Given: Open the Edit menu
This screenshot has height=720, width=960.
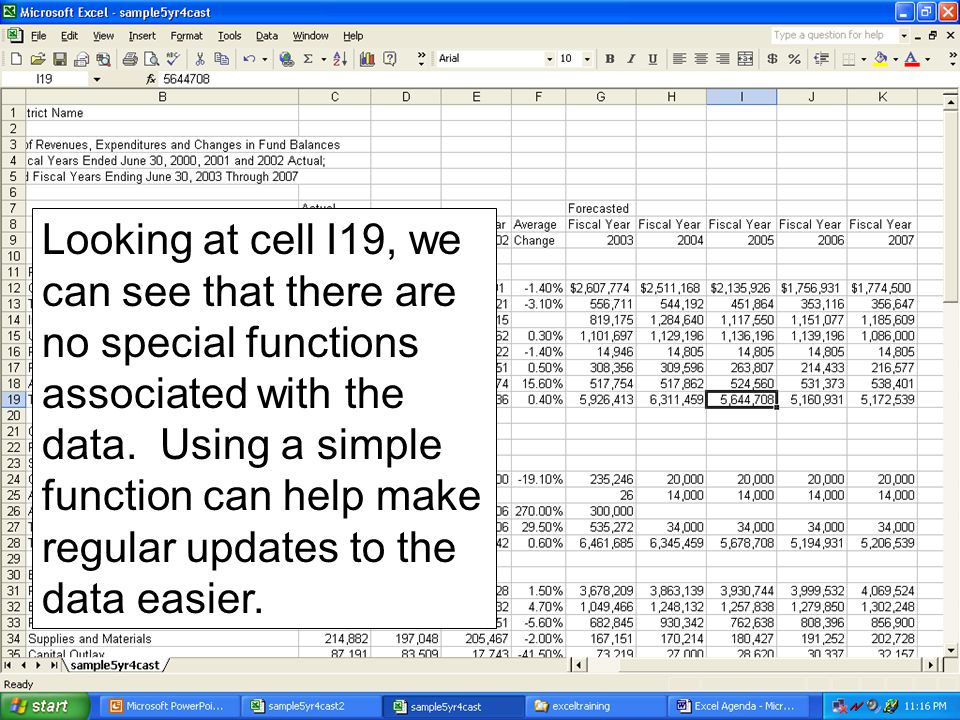Looking at the screenshot, I should [69, 36].
